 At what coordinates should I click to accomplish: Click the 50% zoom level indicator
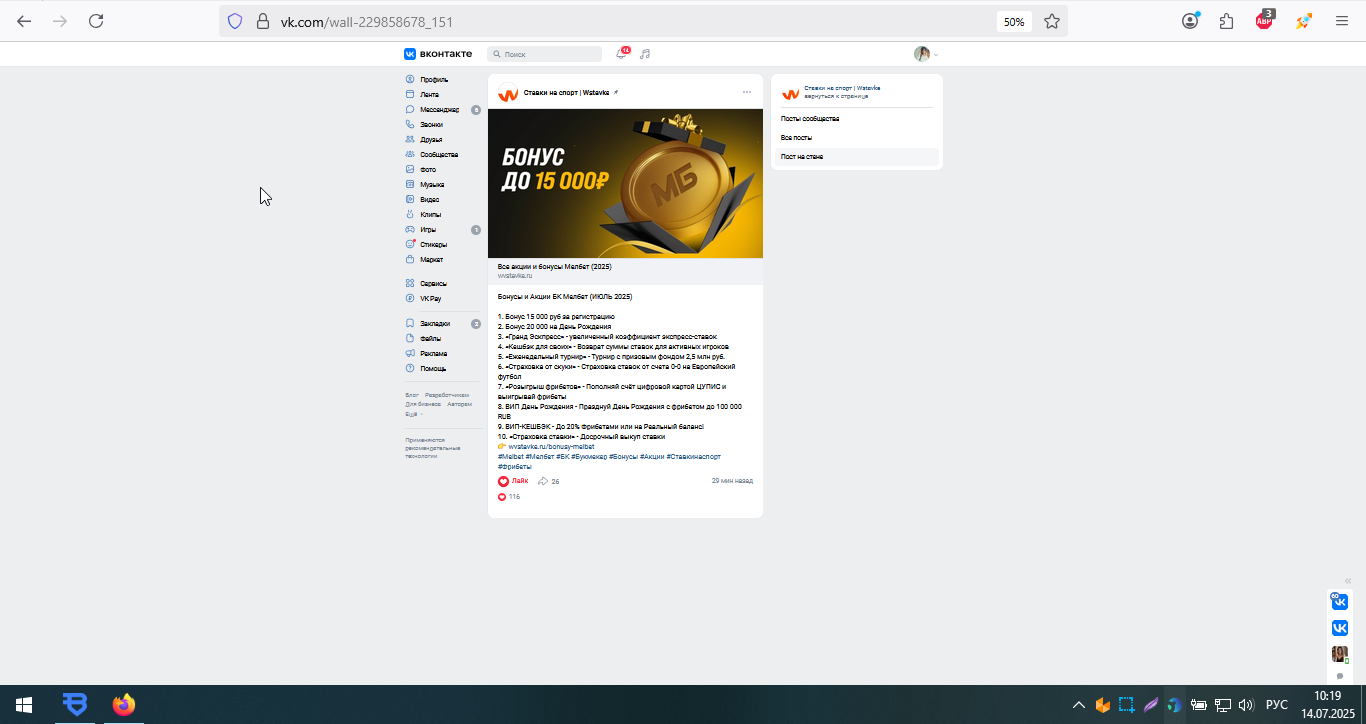coord(1014,21)
